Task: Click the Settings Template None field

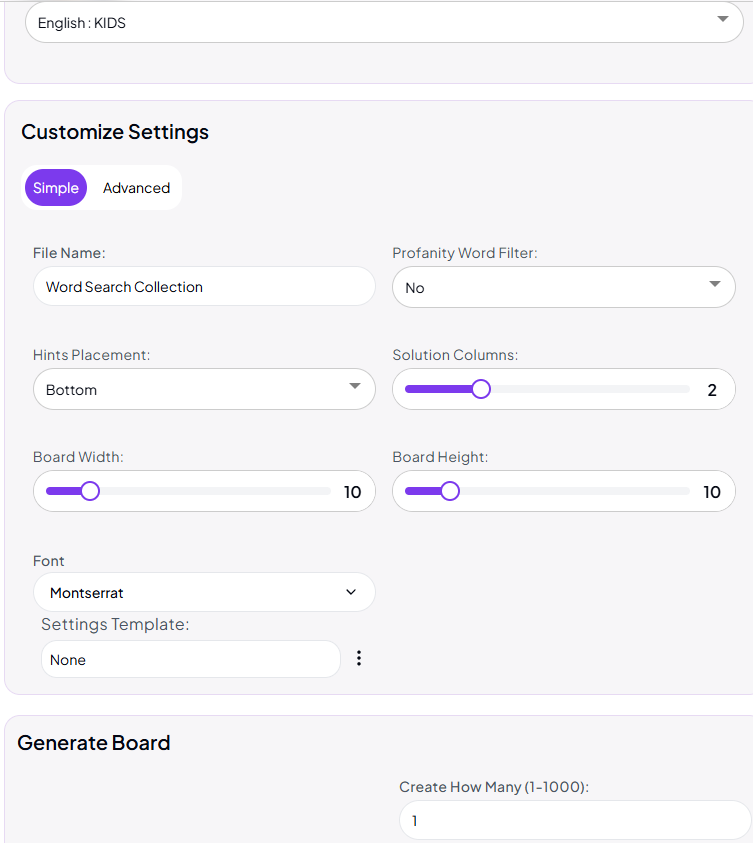Action: click(191, 659)
